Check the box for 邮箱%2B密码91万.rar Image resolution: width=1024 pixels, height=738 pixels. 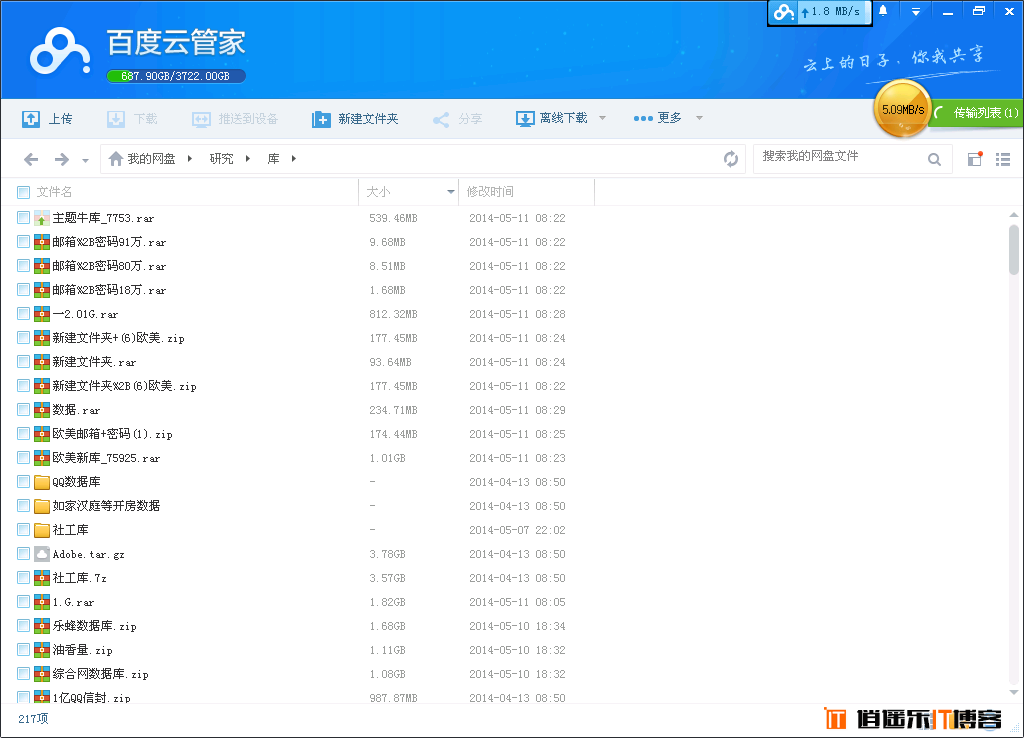(x=24, y=242)
